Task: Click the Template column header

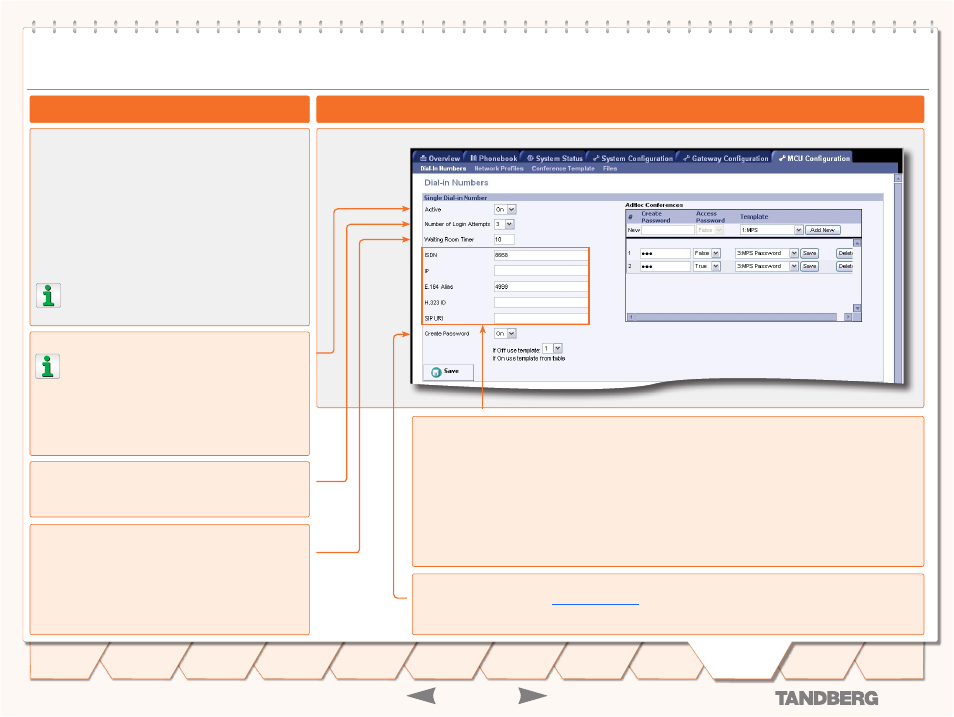Action: point(754,217)
